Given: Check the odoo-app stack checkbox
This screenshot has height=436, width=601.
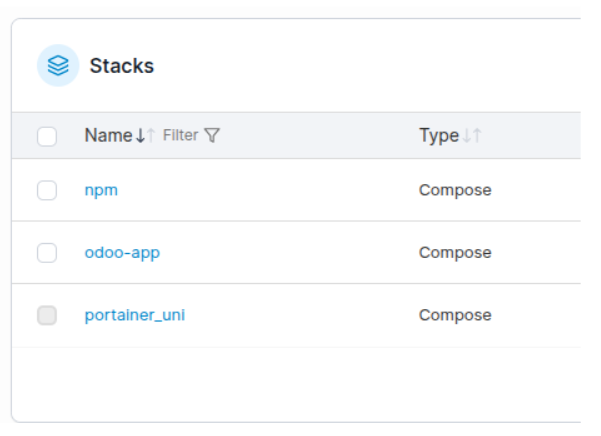Looking at the screenshot, I should [47, 253].
